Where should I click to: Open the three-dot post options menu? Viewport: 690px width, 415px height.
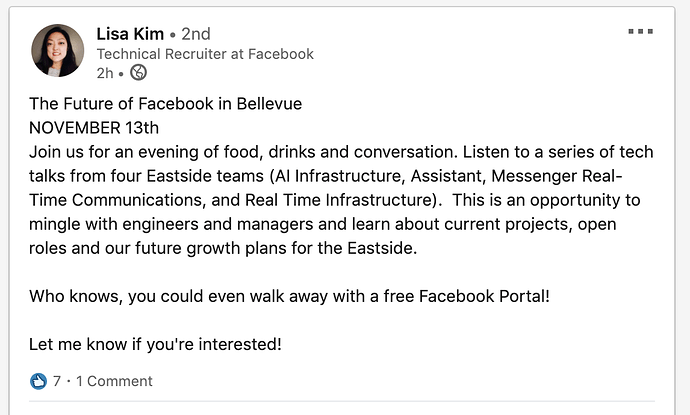(640, 31)
